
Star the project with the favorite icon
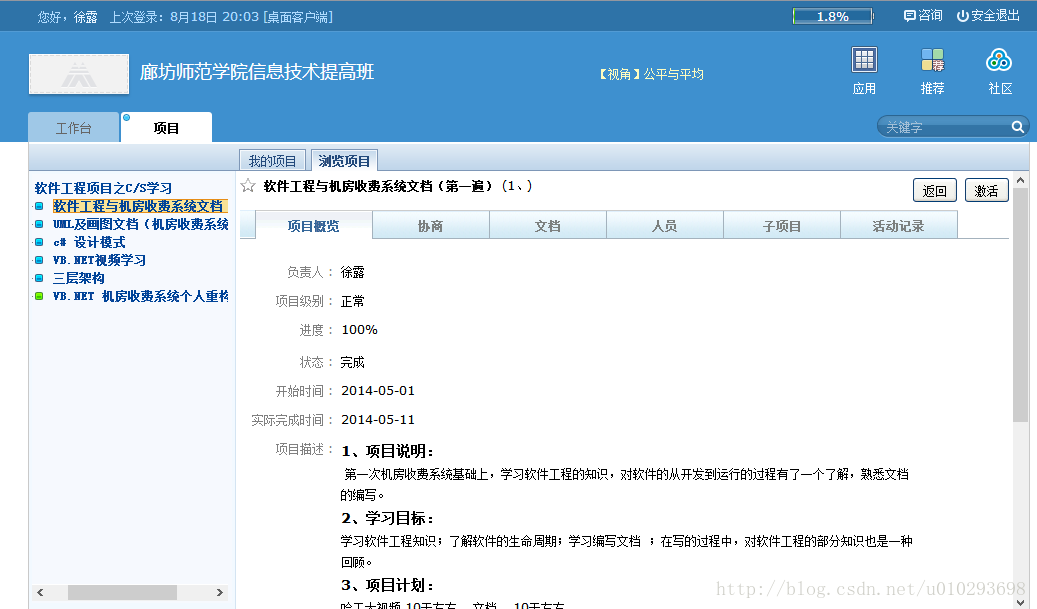click(x=248, y=186)
